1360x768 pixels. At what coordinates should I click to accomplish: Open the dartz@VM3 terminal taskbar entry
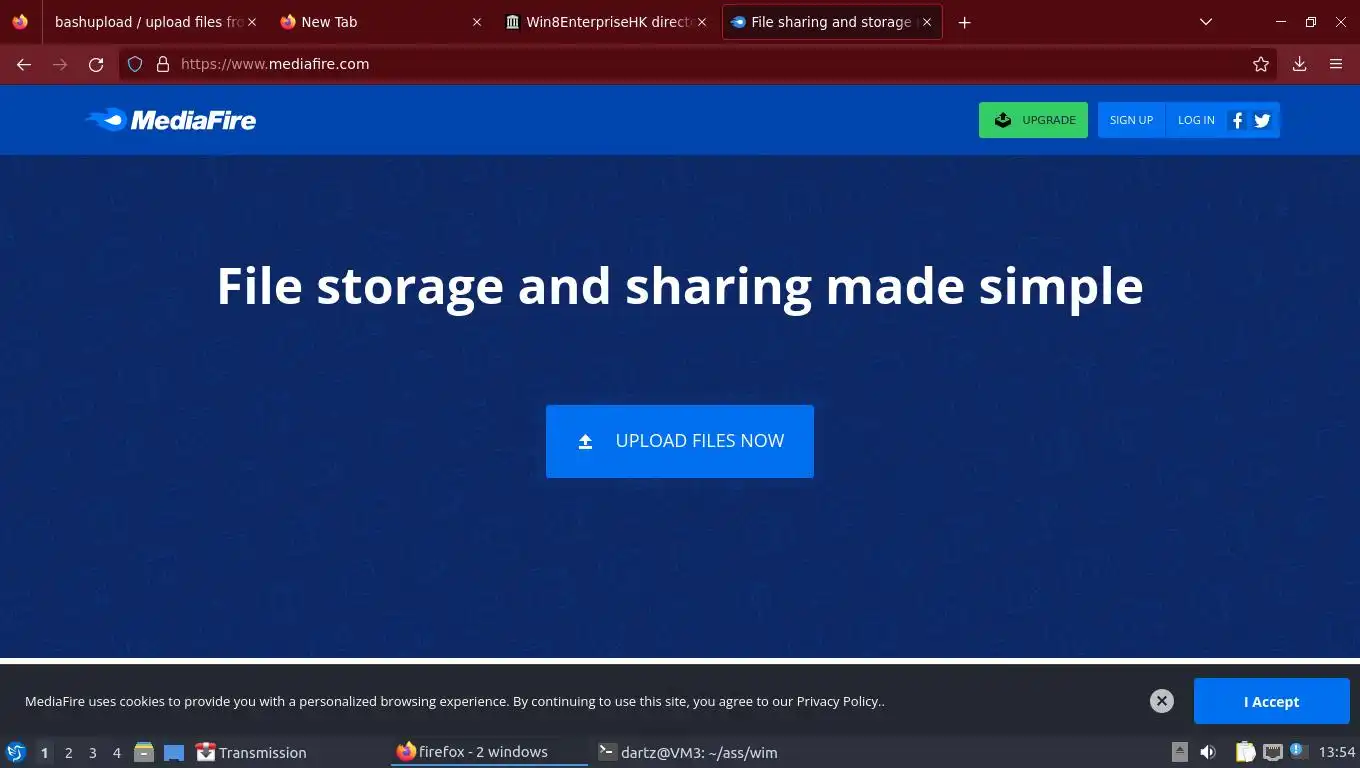click(x=687, y=752)
